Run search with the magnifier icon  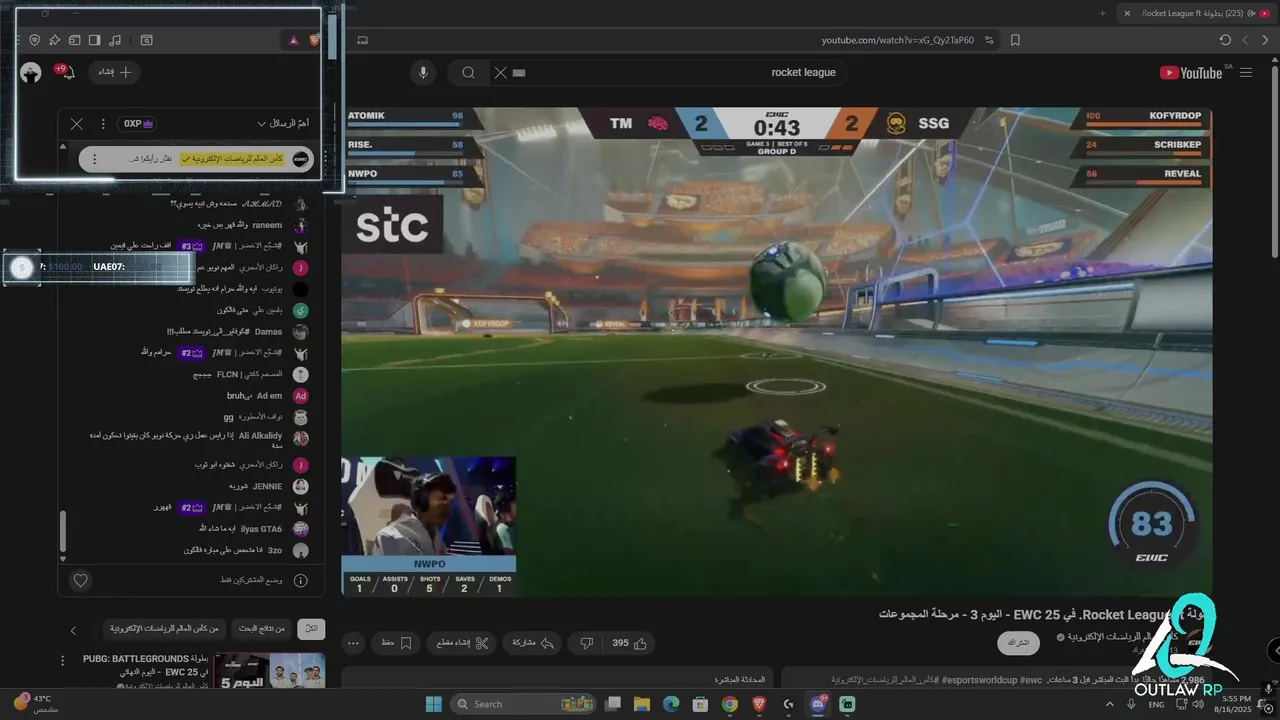pos(468,72)
